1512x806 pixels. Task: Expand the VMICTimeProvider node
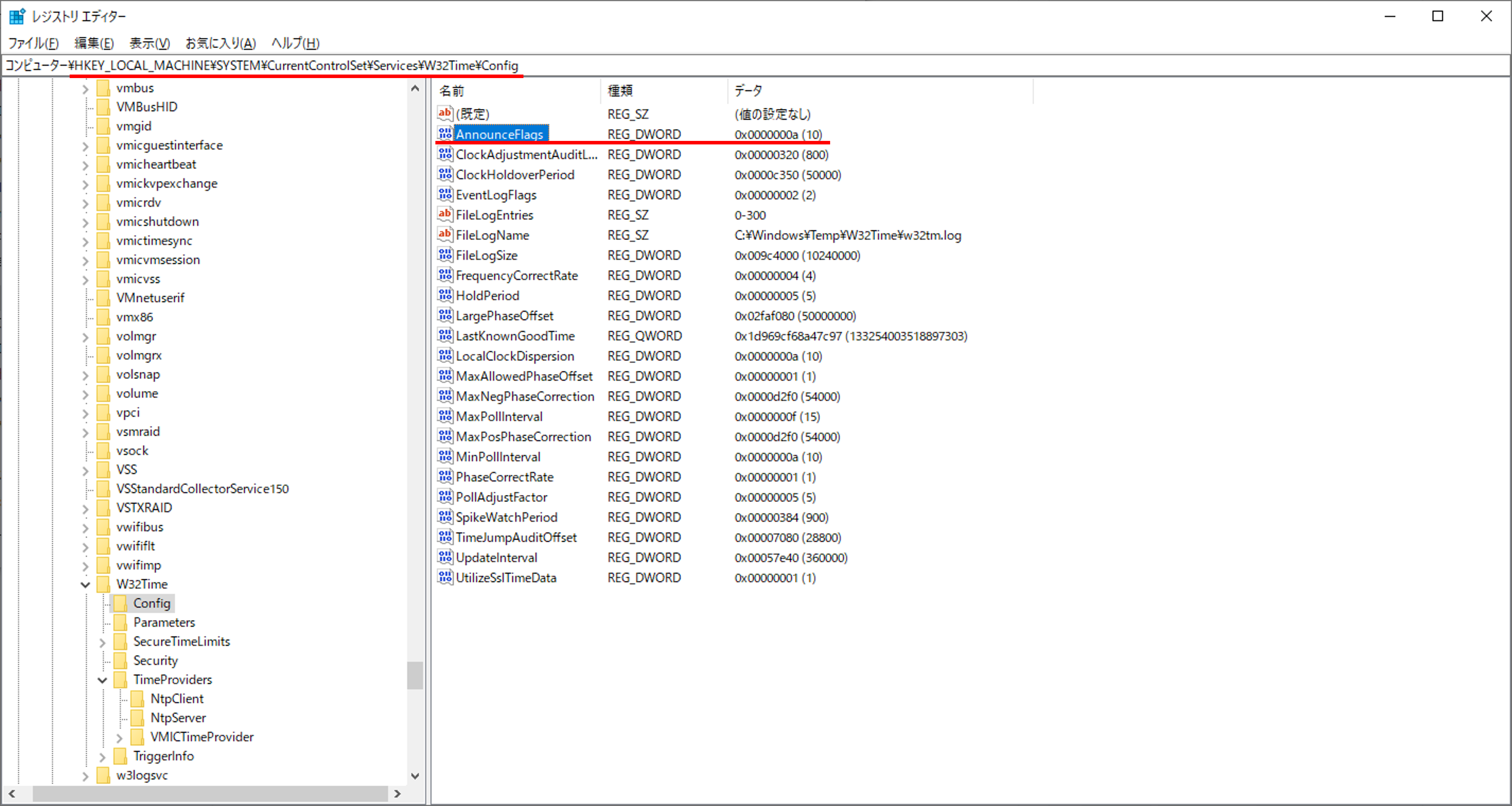[x=120, y=737]
